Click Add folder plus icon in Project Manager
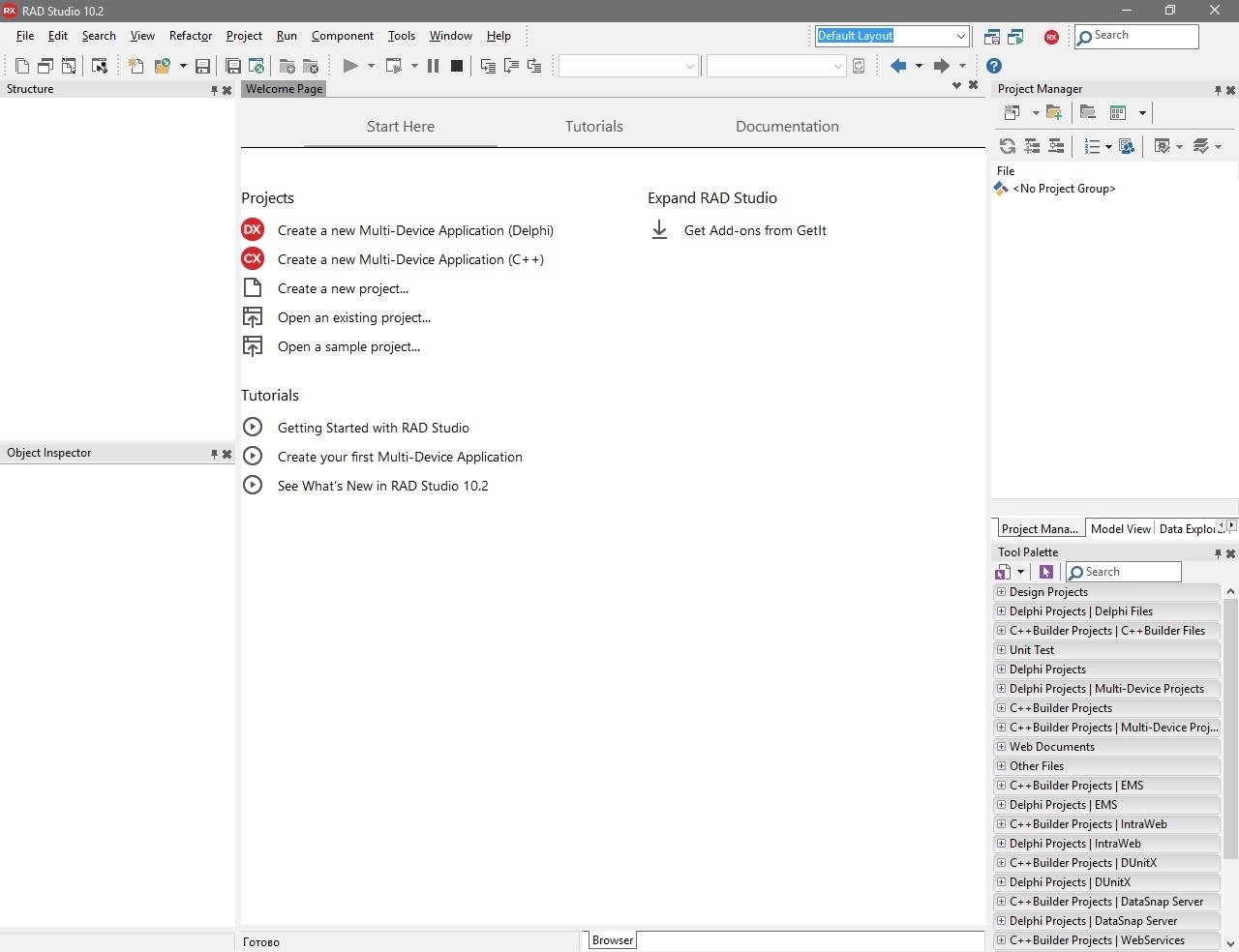Image resolution: width=1239 pixels, height=952 pixels. coord(1054,113)
